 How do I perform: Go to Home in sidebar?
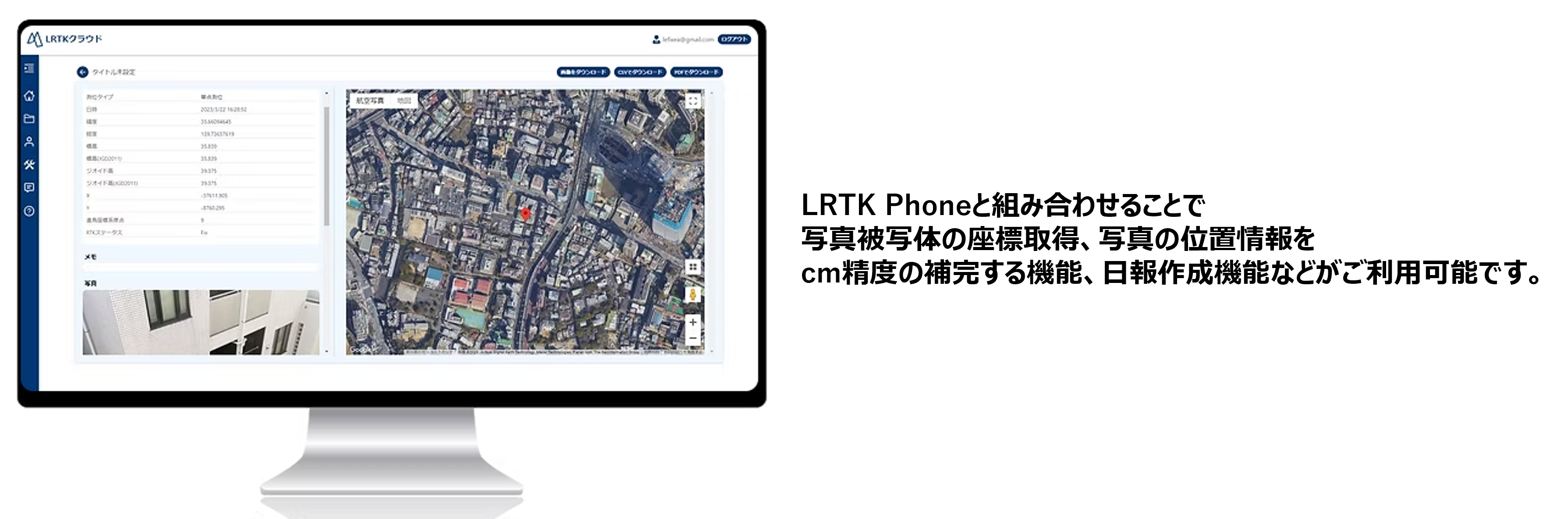click(x=28, y=96)
